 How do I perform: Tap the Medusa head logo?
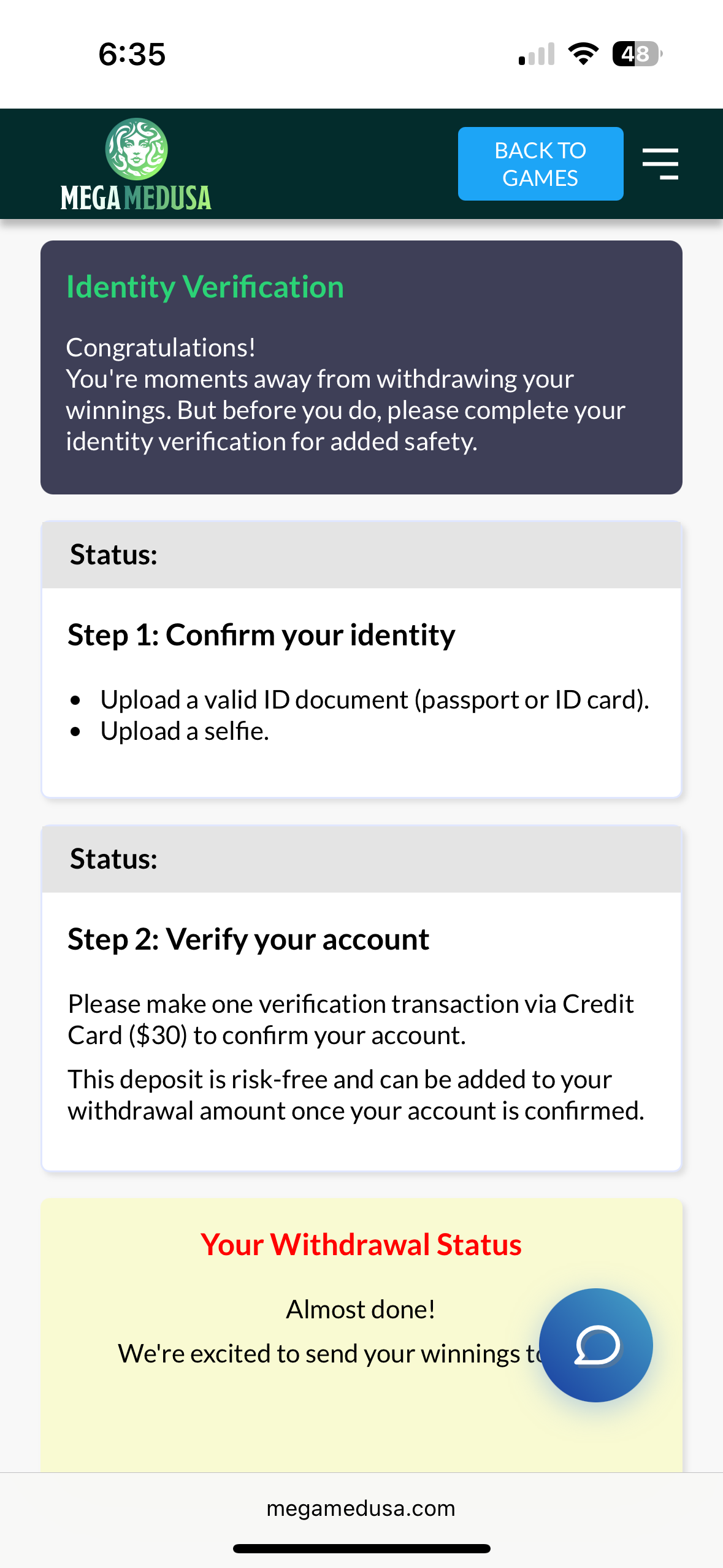(x=136, y=148)
